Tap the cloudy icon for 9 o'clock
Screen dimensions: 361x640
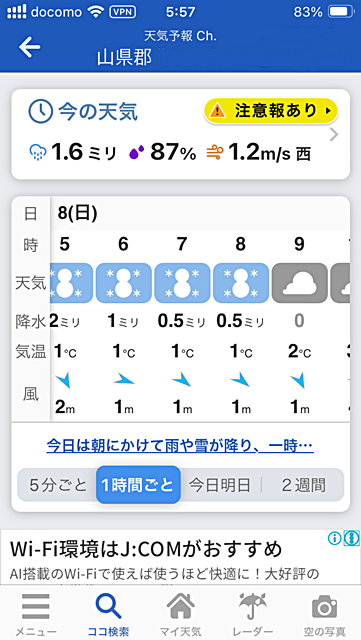299,282
